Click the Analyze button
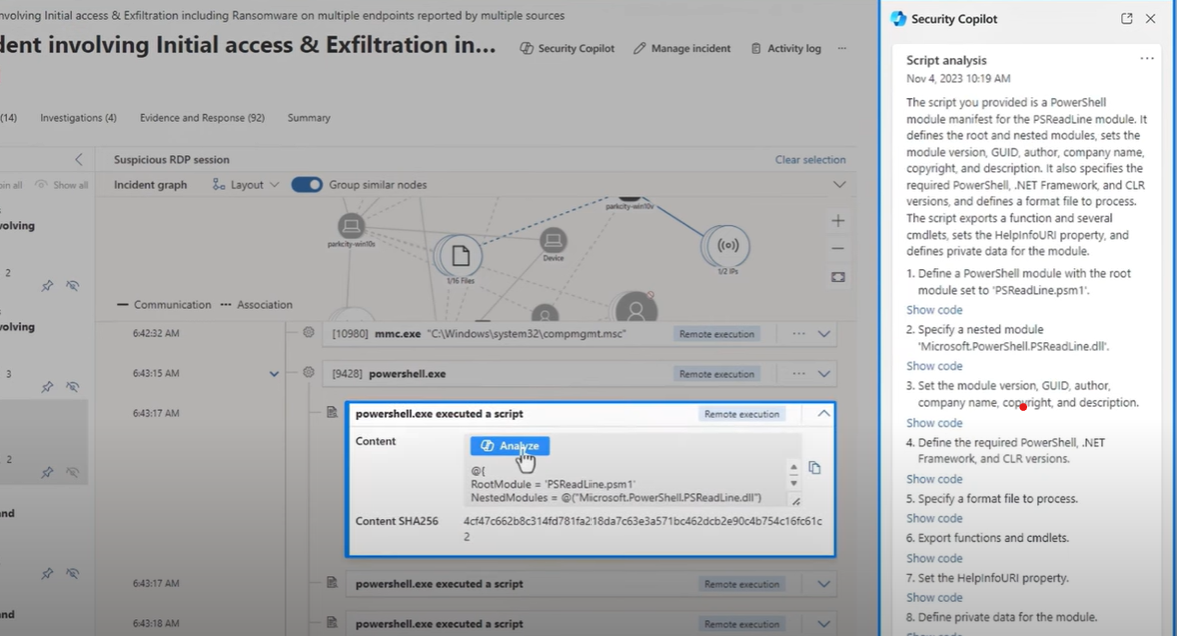1178x636 pixels. 510,446
